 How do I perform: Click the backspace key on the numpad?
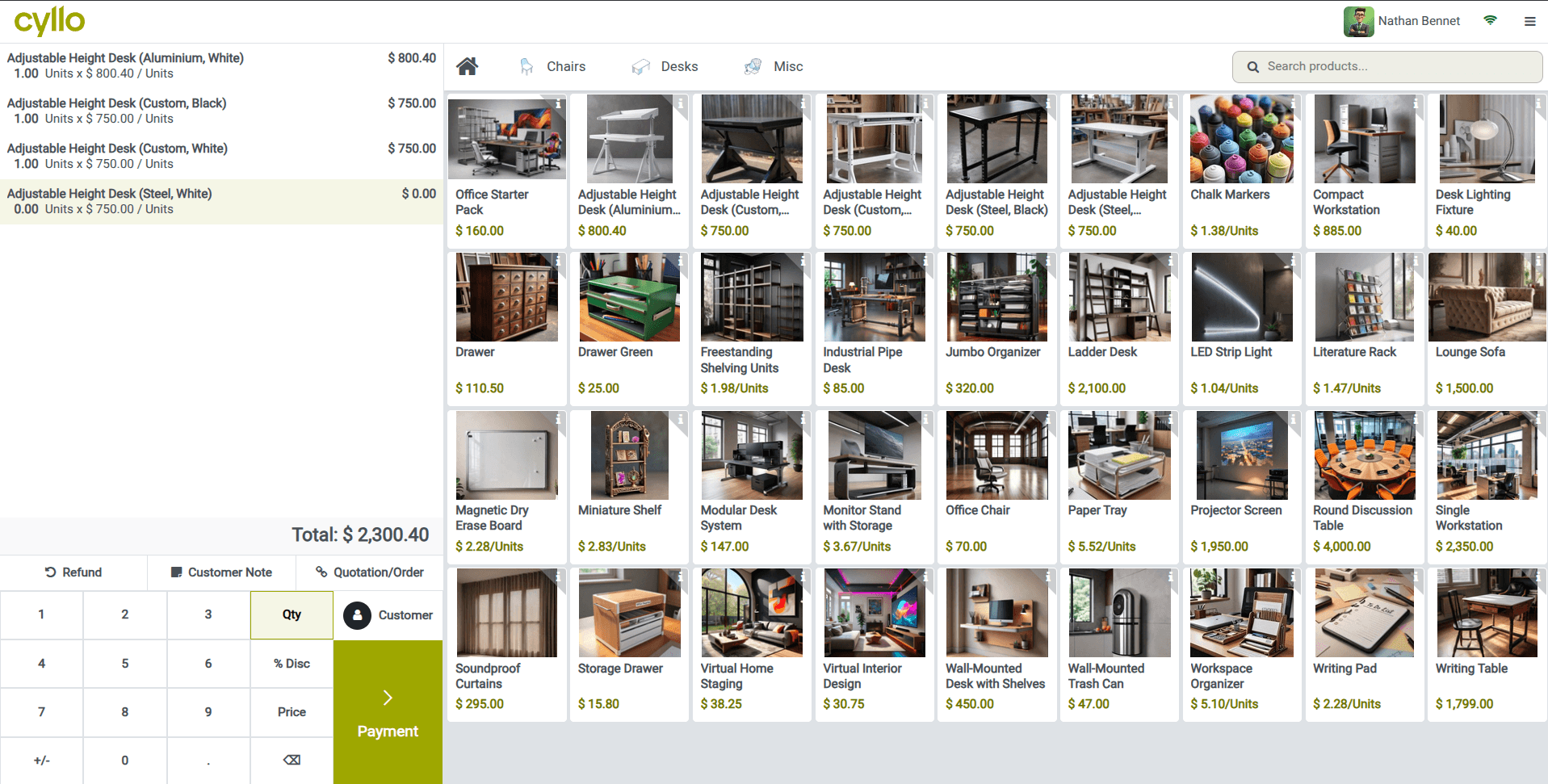tap(291, 760)
